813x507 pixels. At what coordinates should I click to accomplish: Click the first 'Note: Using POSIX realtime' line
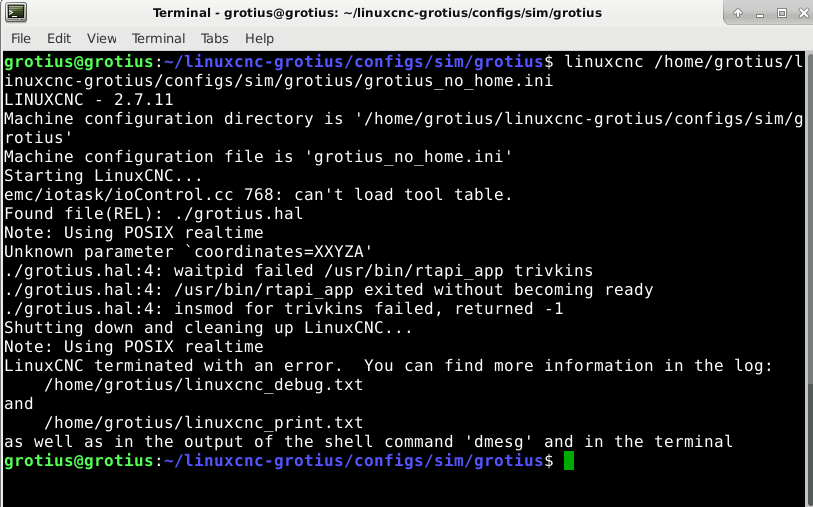[x=134, y=232]
